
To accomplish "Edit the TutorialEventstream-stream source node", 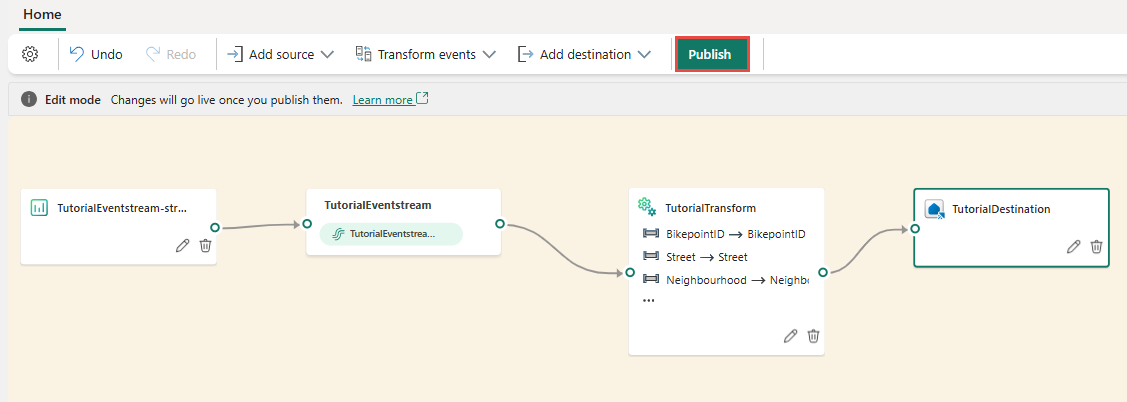I will click(183, 245).
